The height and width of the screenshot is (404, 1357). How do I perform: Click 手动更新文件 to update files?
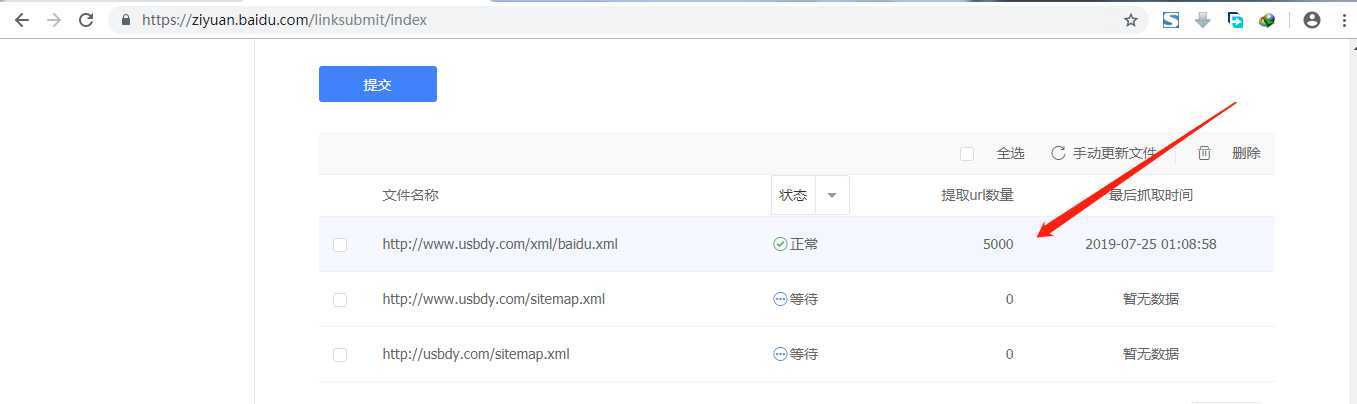(x=1115, y=153)
